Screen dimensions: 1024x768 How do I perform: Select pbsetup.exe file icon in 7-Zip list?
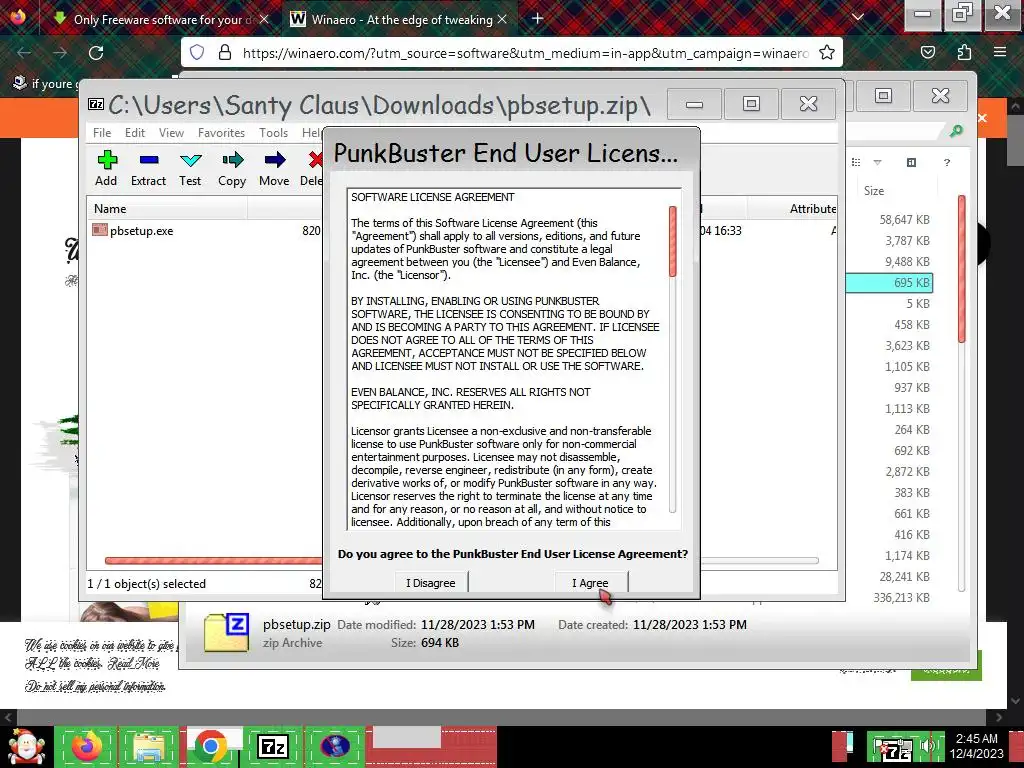99,230
